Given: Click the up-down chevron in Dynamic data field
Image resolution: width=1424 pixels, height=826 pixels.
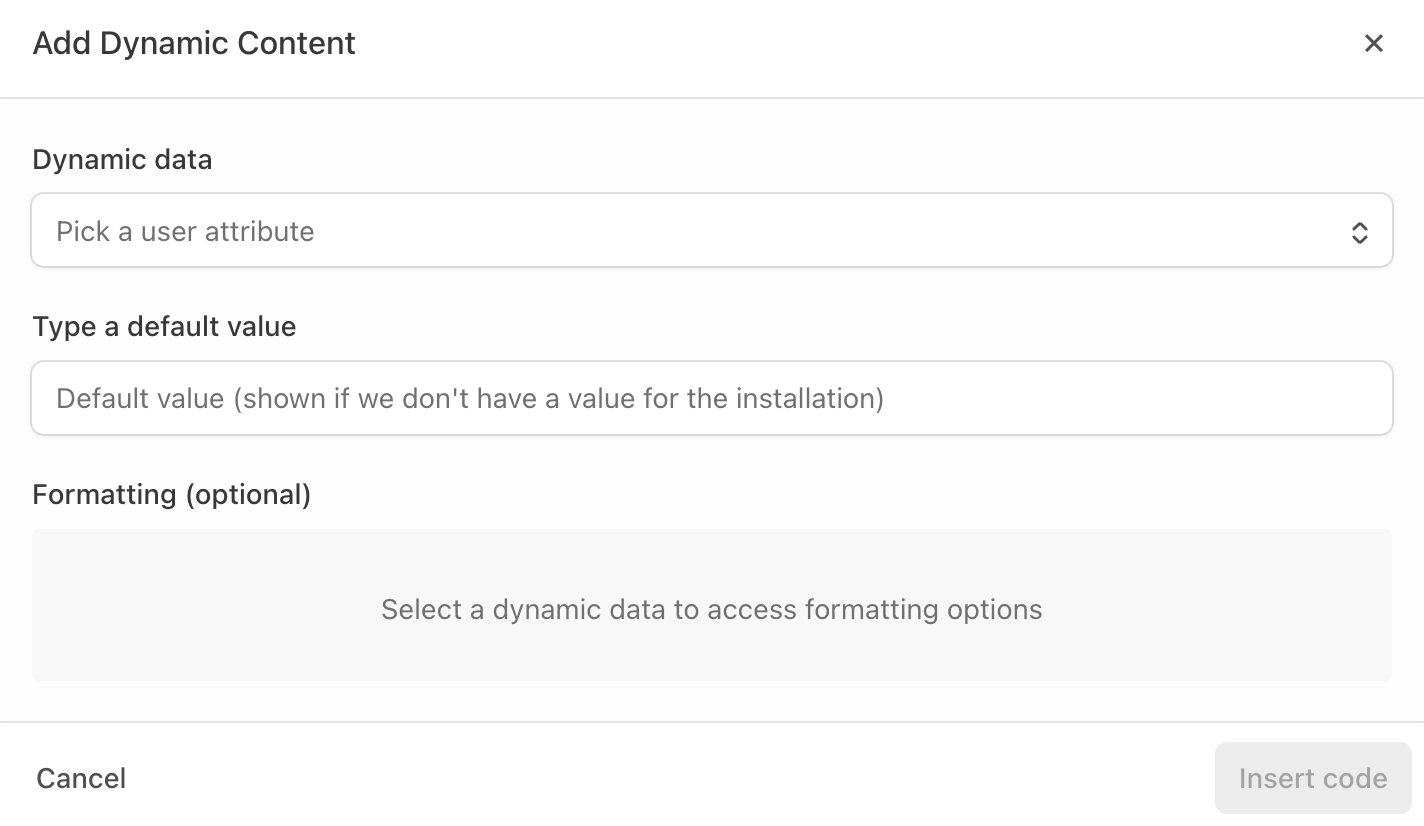Looking at the screenshot, I should tap(1359, 232).
